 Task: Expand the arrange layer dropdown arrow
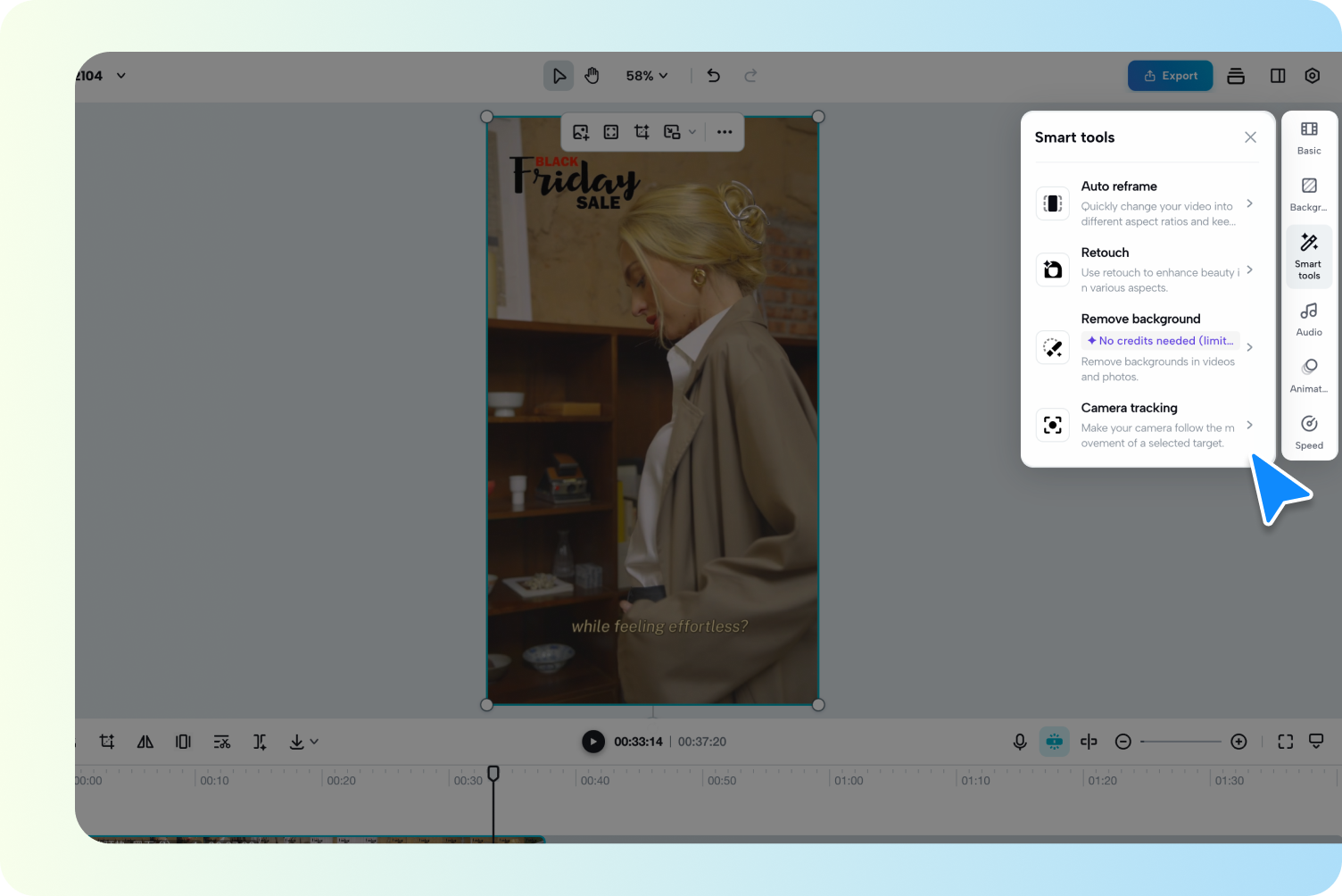click(x=692, y=132)
